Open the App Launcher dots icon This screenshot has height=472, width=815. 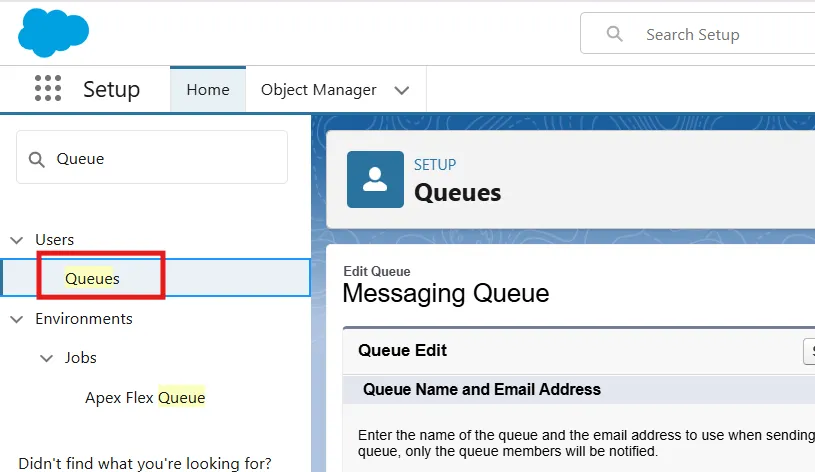[x=48, y=89]
